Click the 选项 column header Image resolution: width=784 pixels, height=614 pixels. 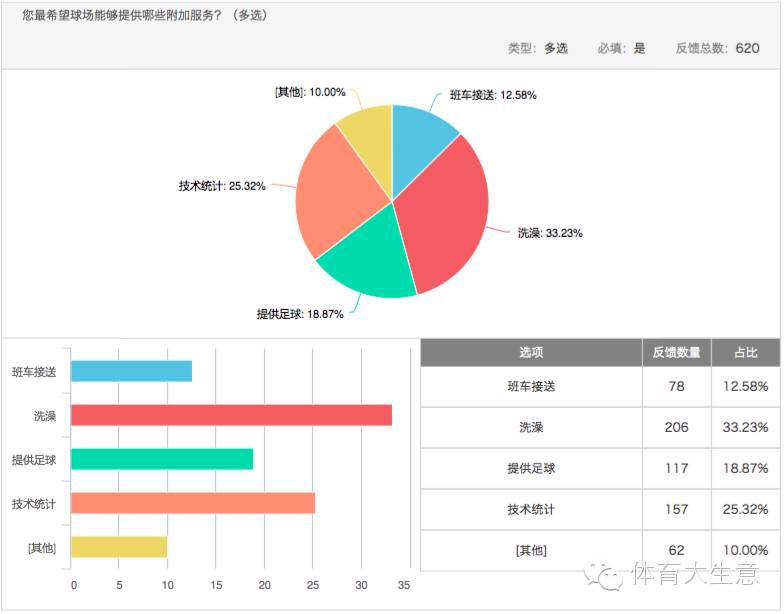531,352
